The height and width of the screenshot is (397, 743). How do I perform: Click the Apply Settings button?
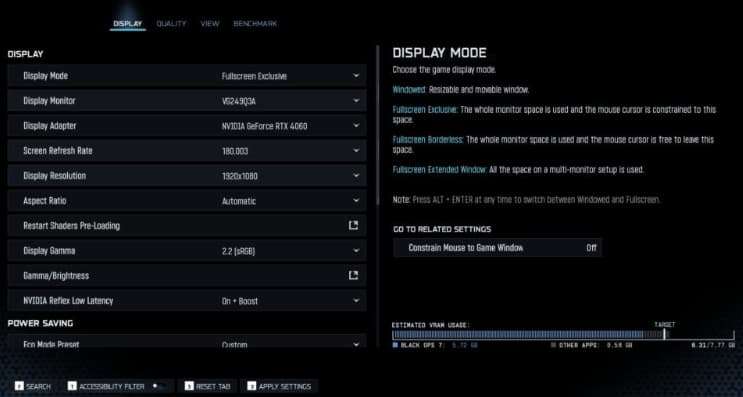(279, 386)
